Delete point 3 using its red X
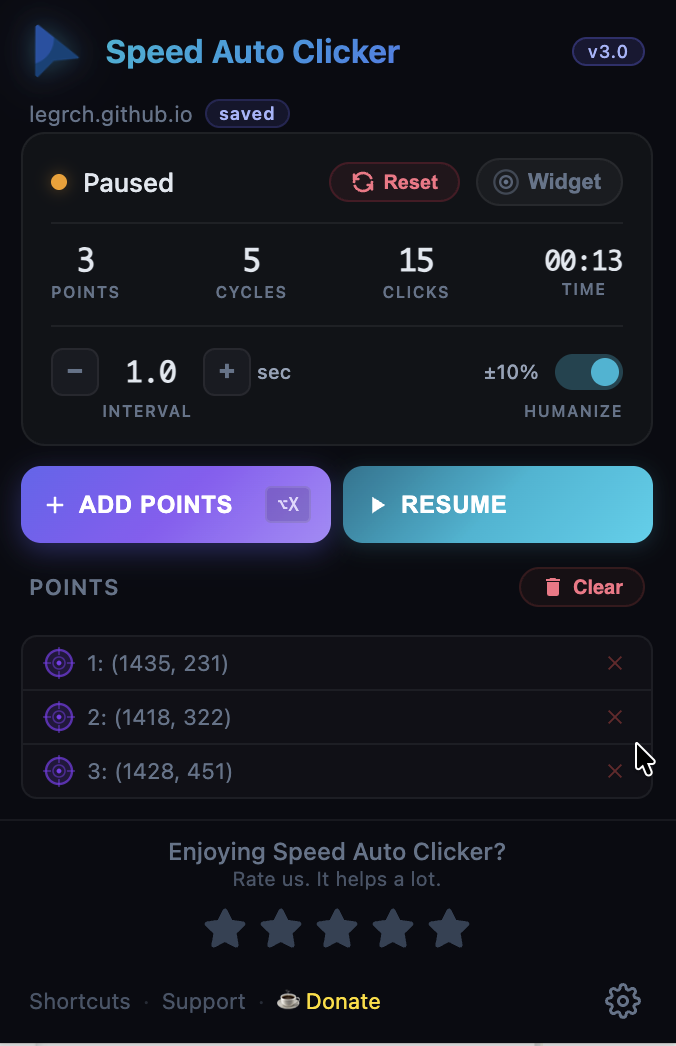This screenshot has height=1046, width=676. pyautogui.click(x=615, y=771)
